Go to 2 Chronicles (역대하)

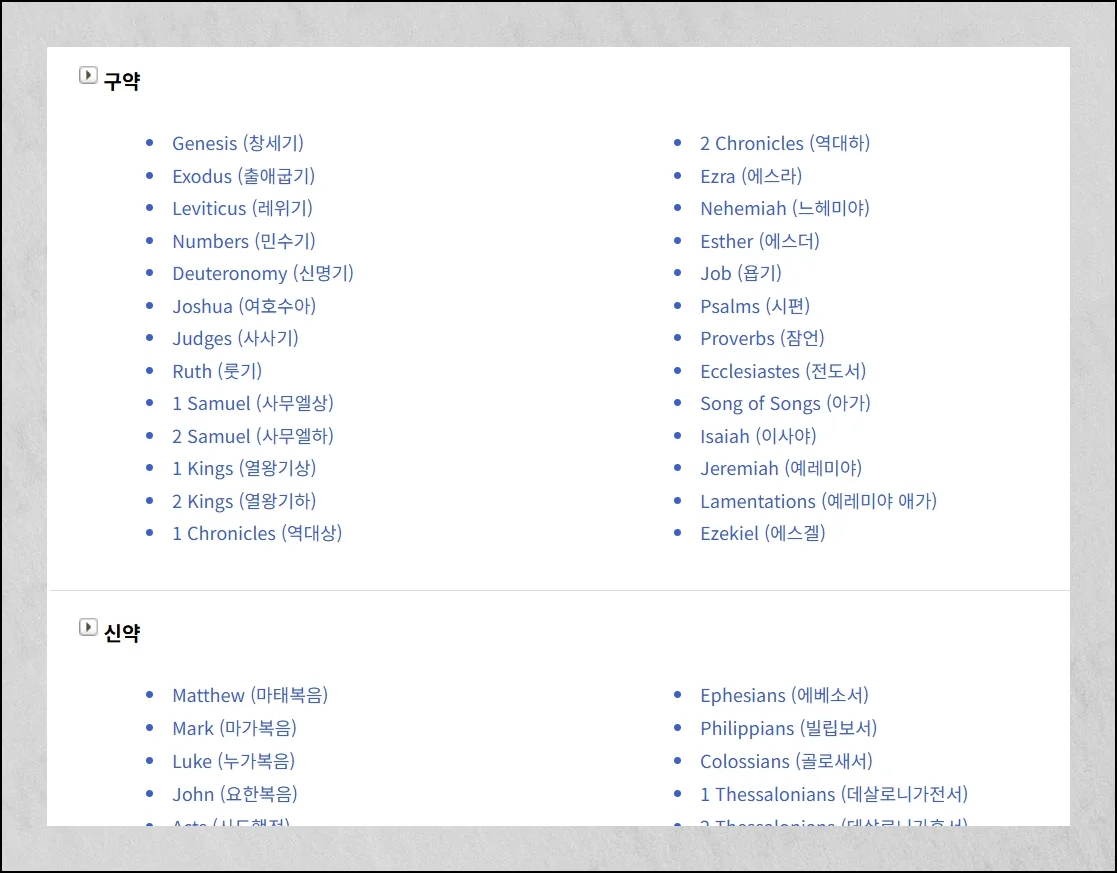point(784,143)
